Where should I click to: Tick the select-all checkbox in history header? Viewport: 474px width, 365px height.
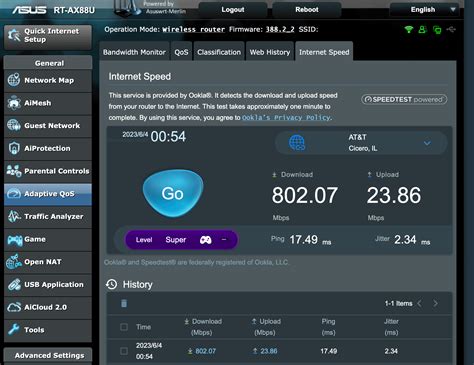(124, 327)
